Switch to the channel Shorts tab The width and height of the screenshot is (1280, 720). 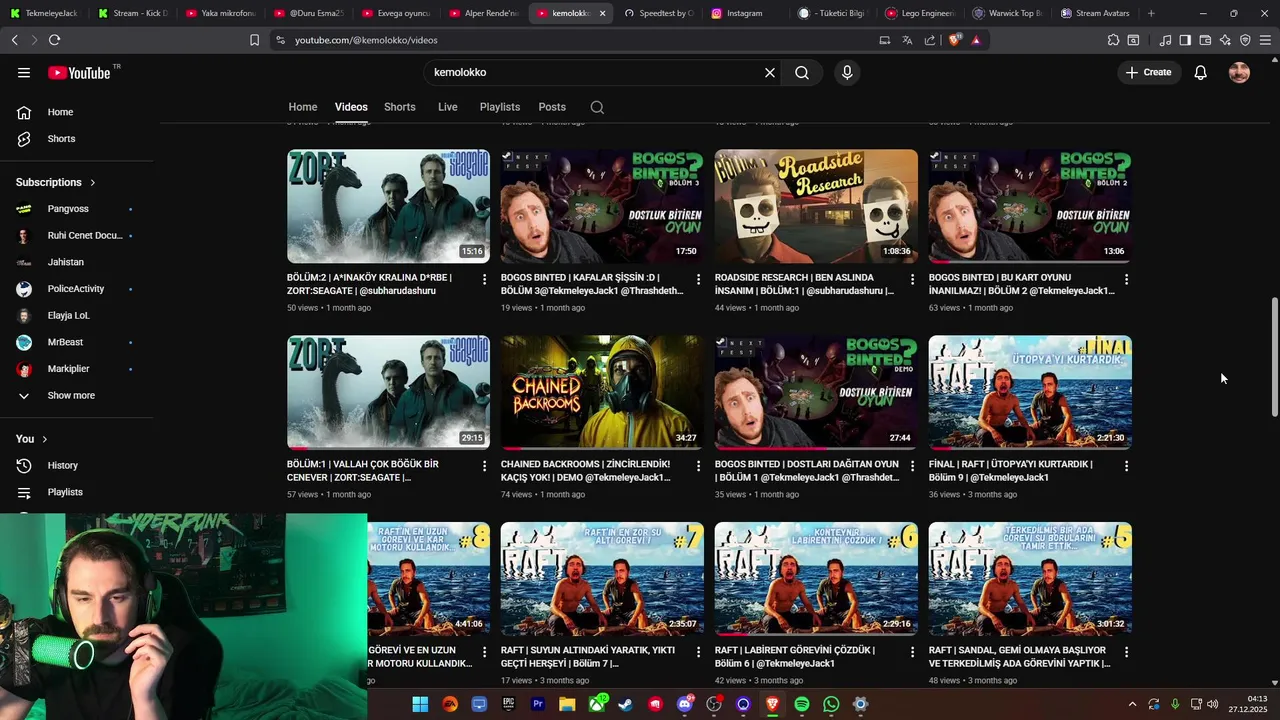click(x=400, y=107)
